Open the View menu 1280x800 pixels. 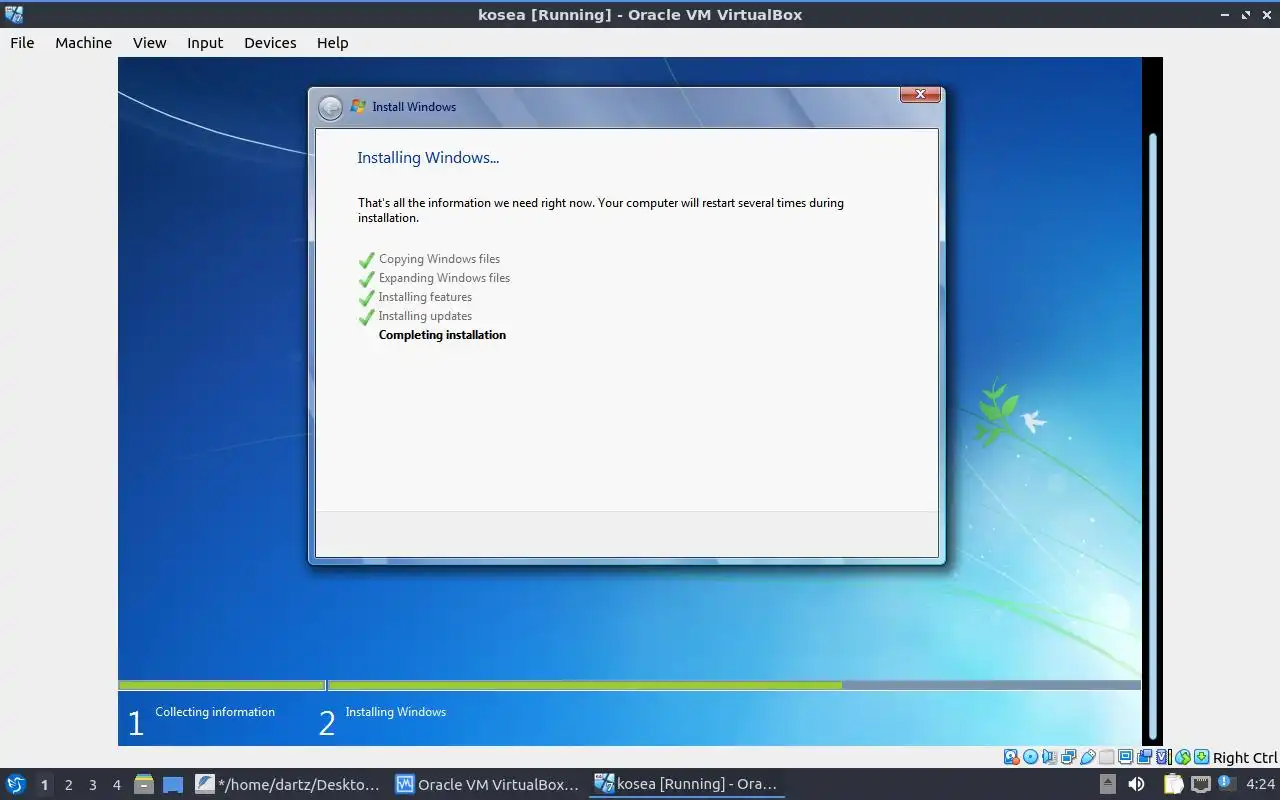coord(149,42)
